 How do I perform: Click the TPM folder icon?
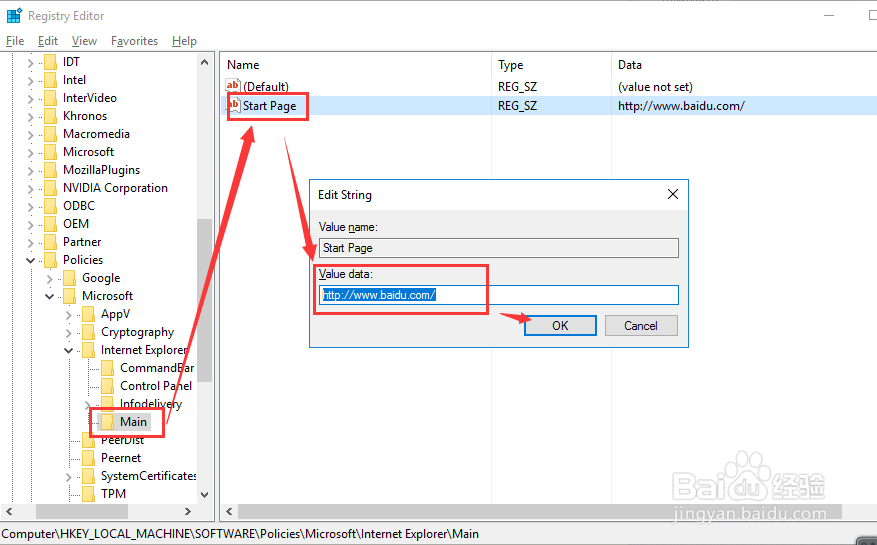tap(88, 494)
